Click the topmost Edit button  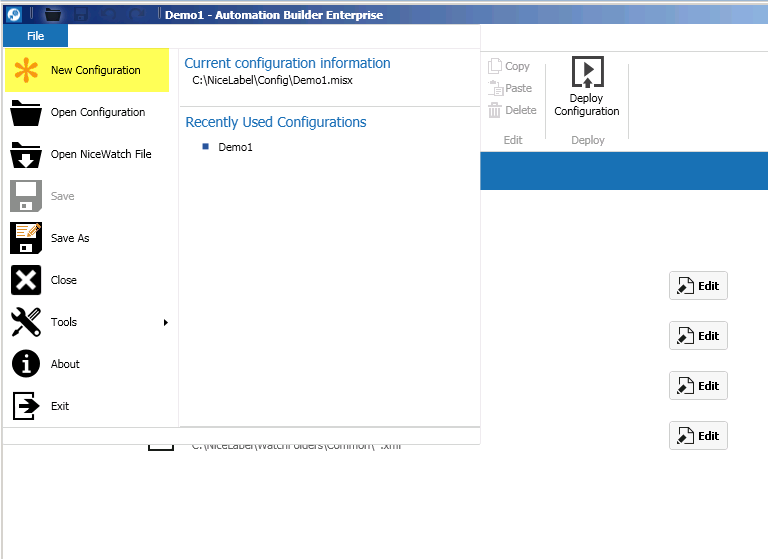(698, 286)
